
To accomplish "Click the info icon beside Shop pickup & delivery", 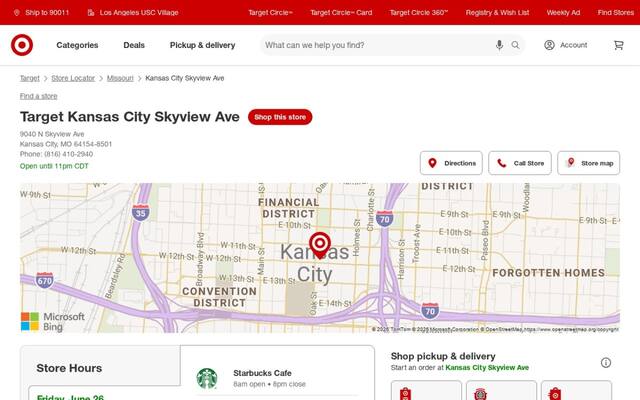I will (606, 362).
